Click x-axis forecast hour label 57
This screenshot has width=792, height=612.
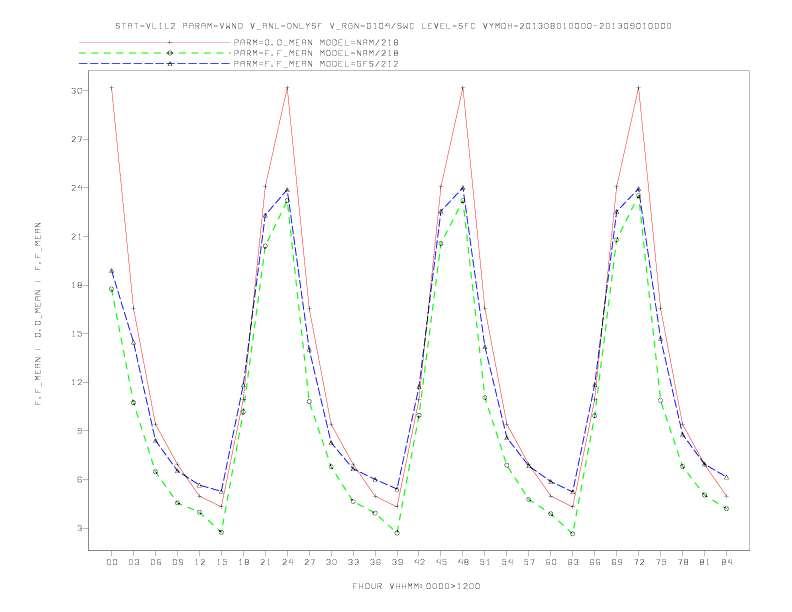[529, 562]
